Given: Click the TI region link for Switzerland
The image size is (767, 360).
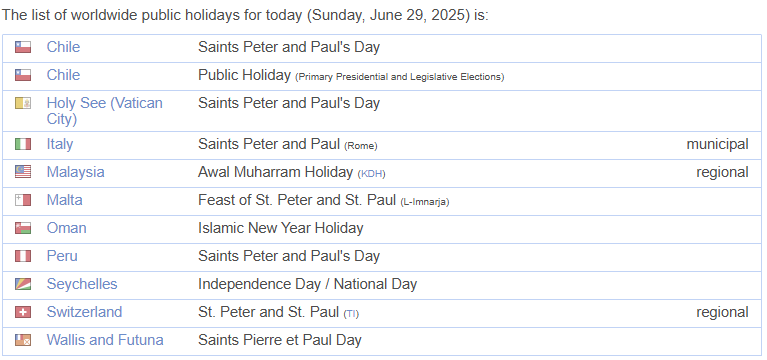Looking at the screenshot, I should [x=351, y=314].
